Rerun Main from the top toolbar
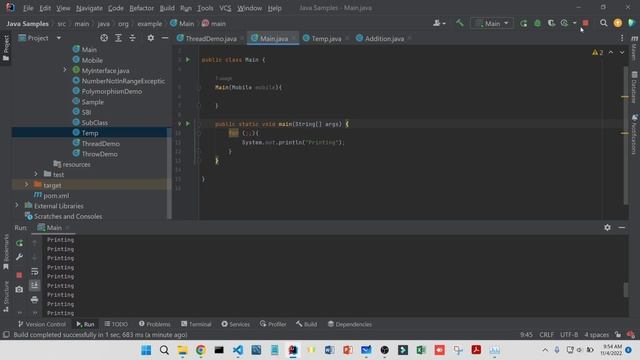 pyautogui.click(x=523, y=23)
